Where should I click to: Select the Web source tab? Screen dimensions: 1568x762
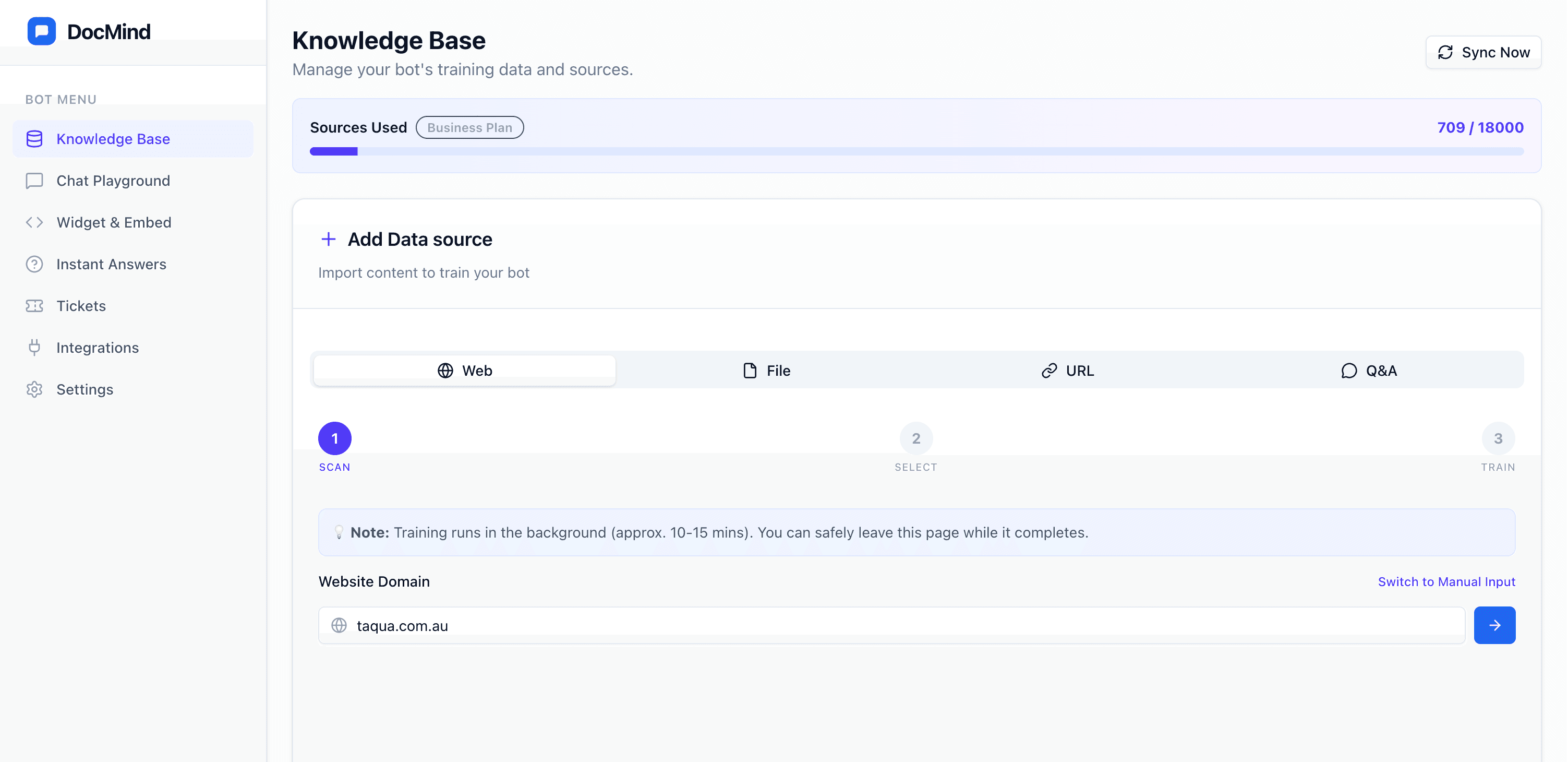click(x=464, y=370)
